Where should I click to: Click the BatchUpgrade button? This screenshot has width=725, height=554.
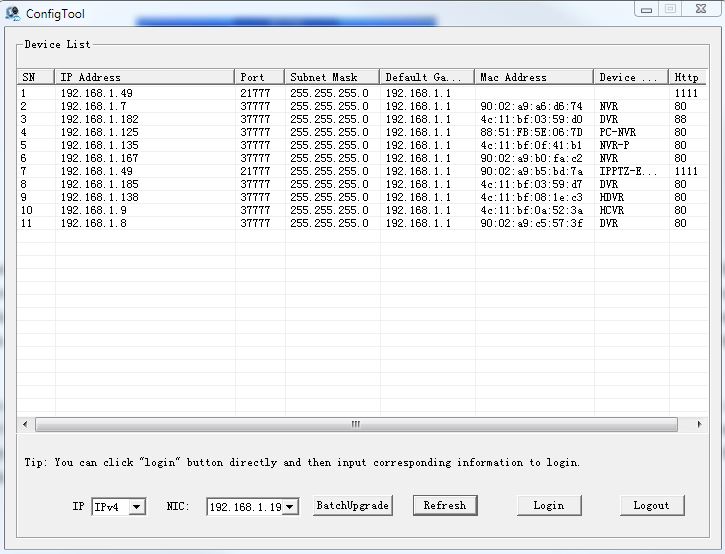pos(353,505)
